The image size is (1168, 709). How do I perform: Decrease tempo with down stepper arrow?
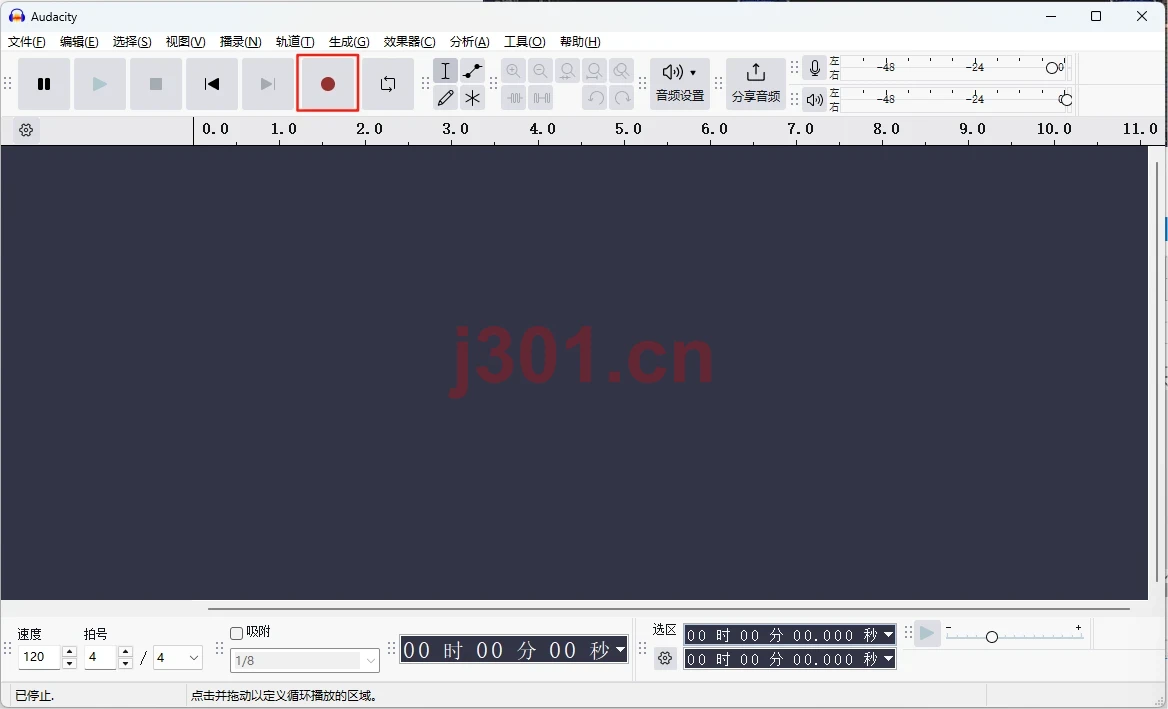69,663
